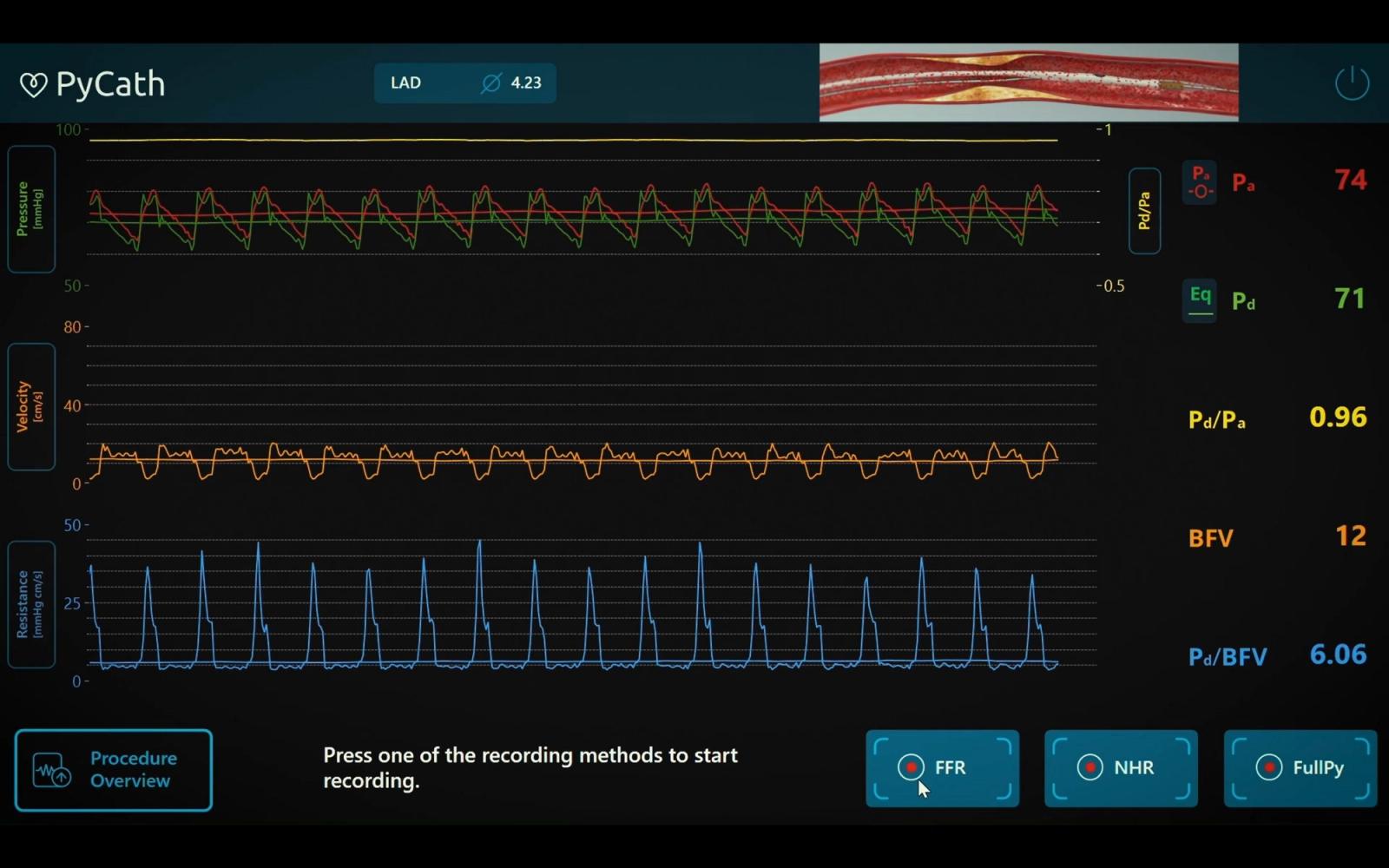Click the recording instruction message
Viewport: 1389px width, 868px height.
click(530, 768)
